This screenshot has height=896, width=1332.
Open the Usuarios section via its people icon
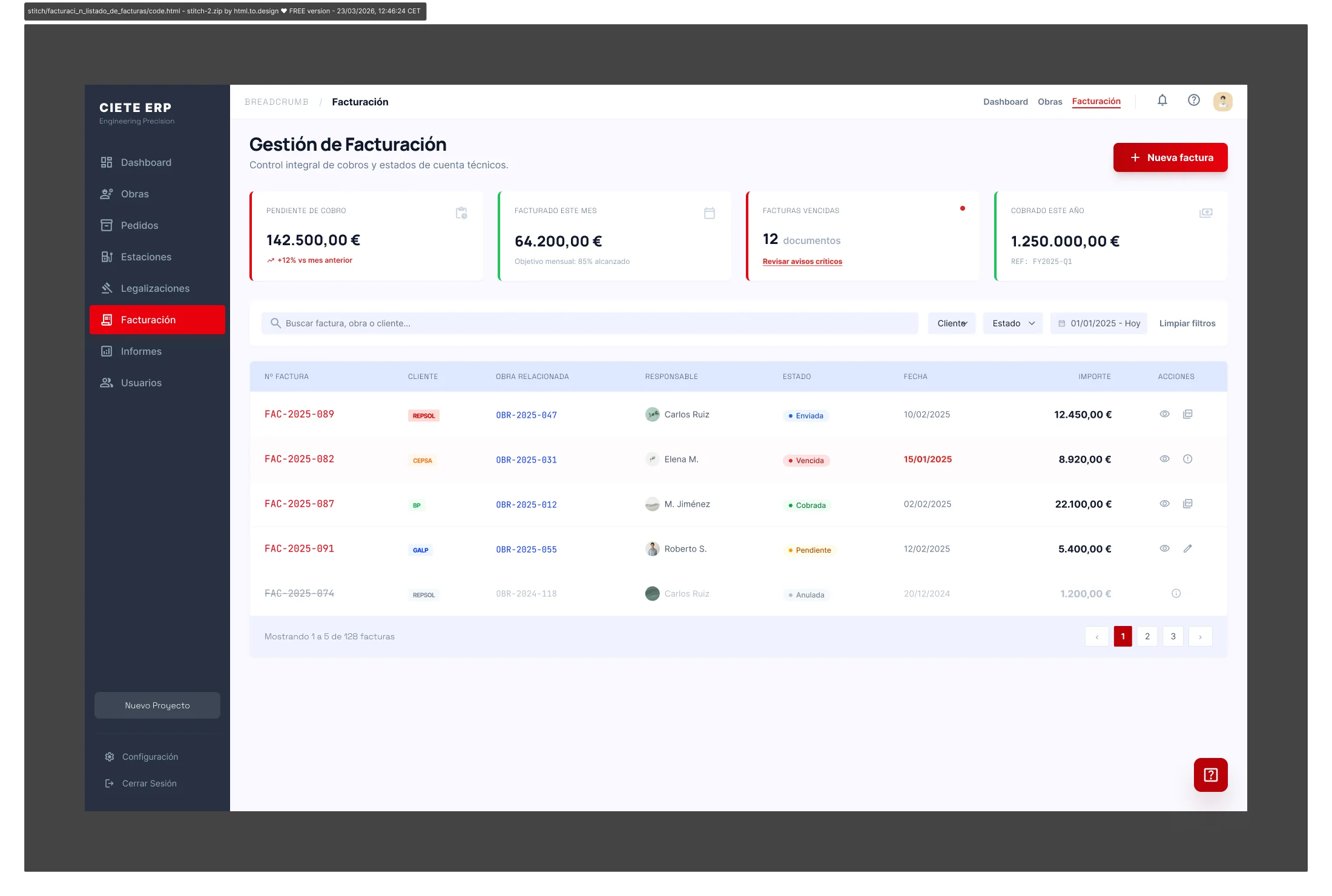(107, 383)
